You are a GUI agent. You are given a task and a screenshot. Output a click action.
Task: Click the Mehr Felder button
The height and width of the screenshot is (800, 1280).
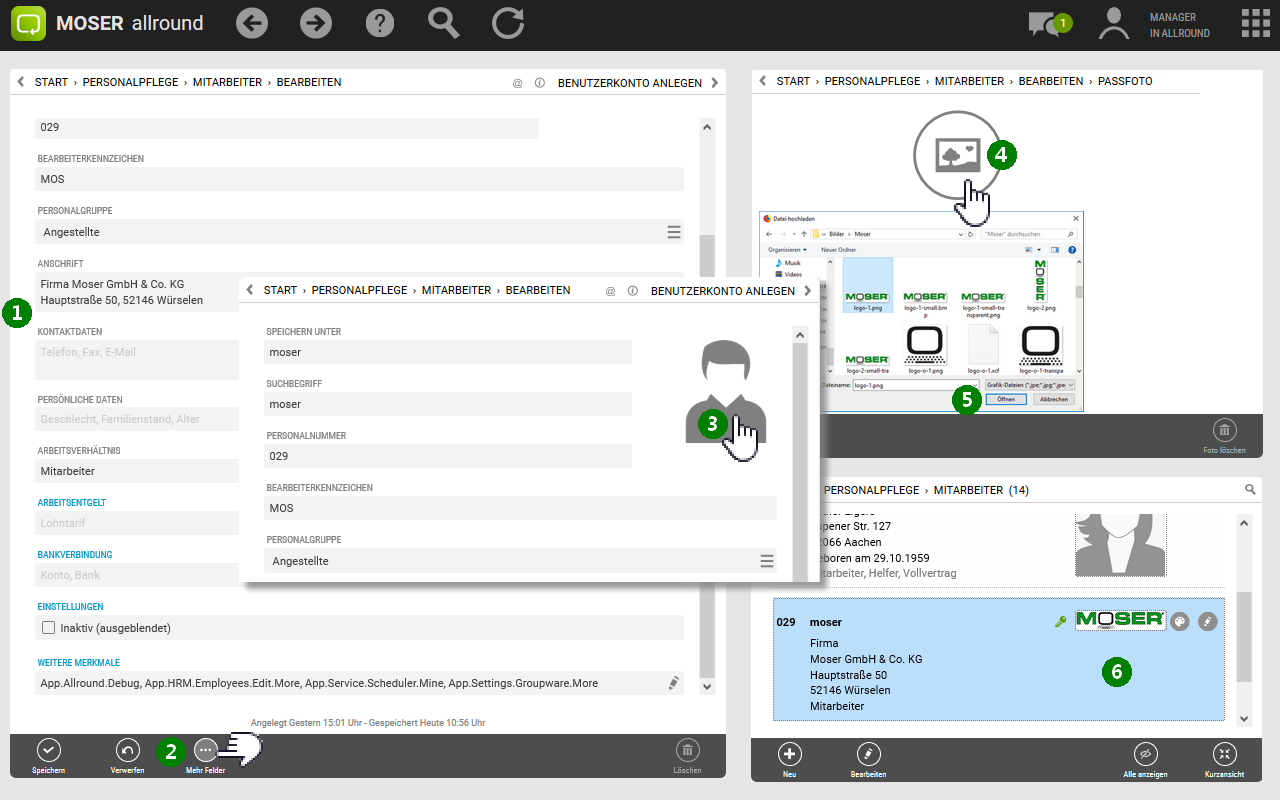click(205, 750)
